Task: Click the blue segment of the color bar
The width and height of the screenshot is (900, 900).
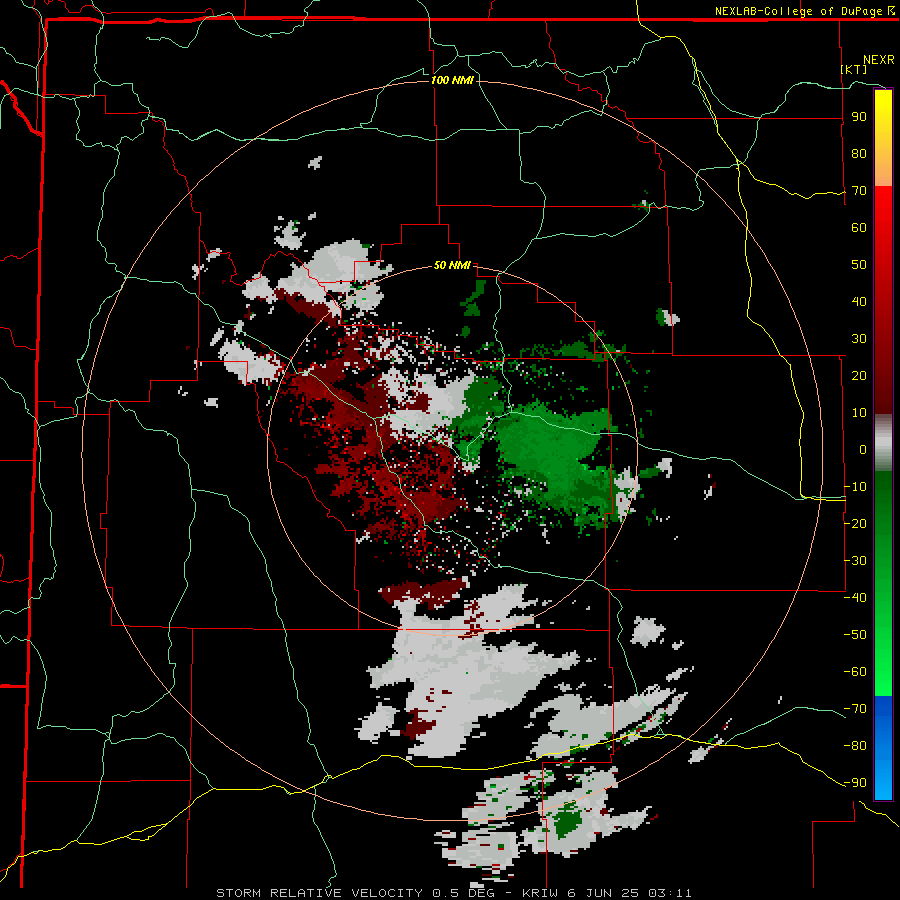Action: pyautogui.click(x=883, y=747)
